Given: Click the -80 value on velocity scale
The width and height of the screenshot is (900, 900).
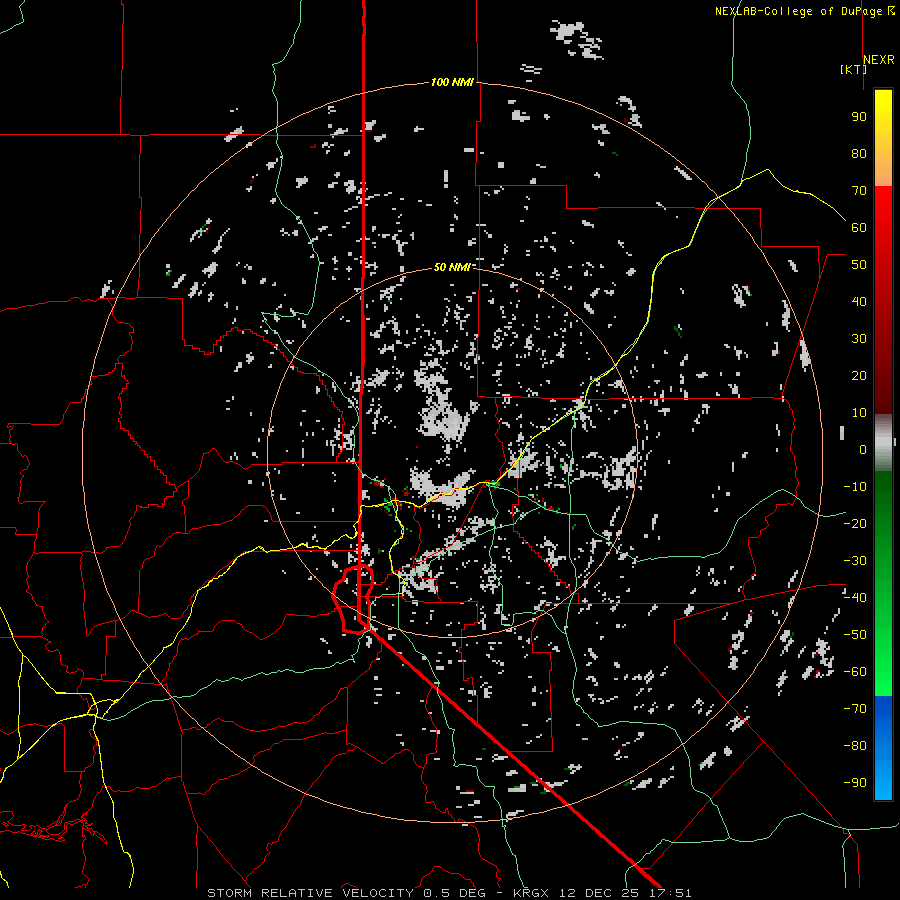Looking at the screenshot, I should [x=855, y=746].
